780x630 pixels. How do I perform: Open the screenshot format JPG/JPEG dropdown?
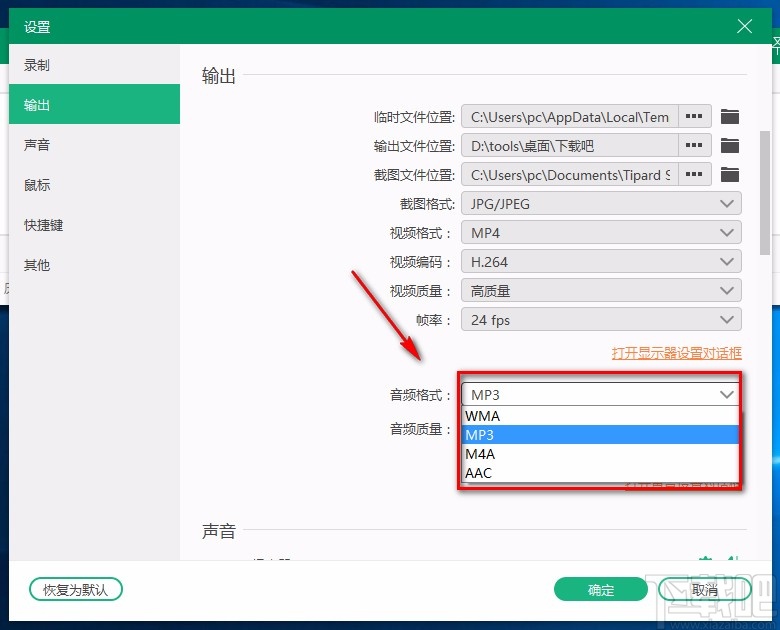pos(601,204)
